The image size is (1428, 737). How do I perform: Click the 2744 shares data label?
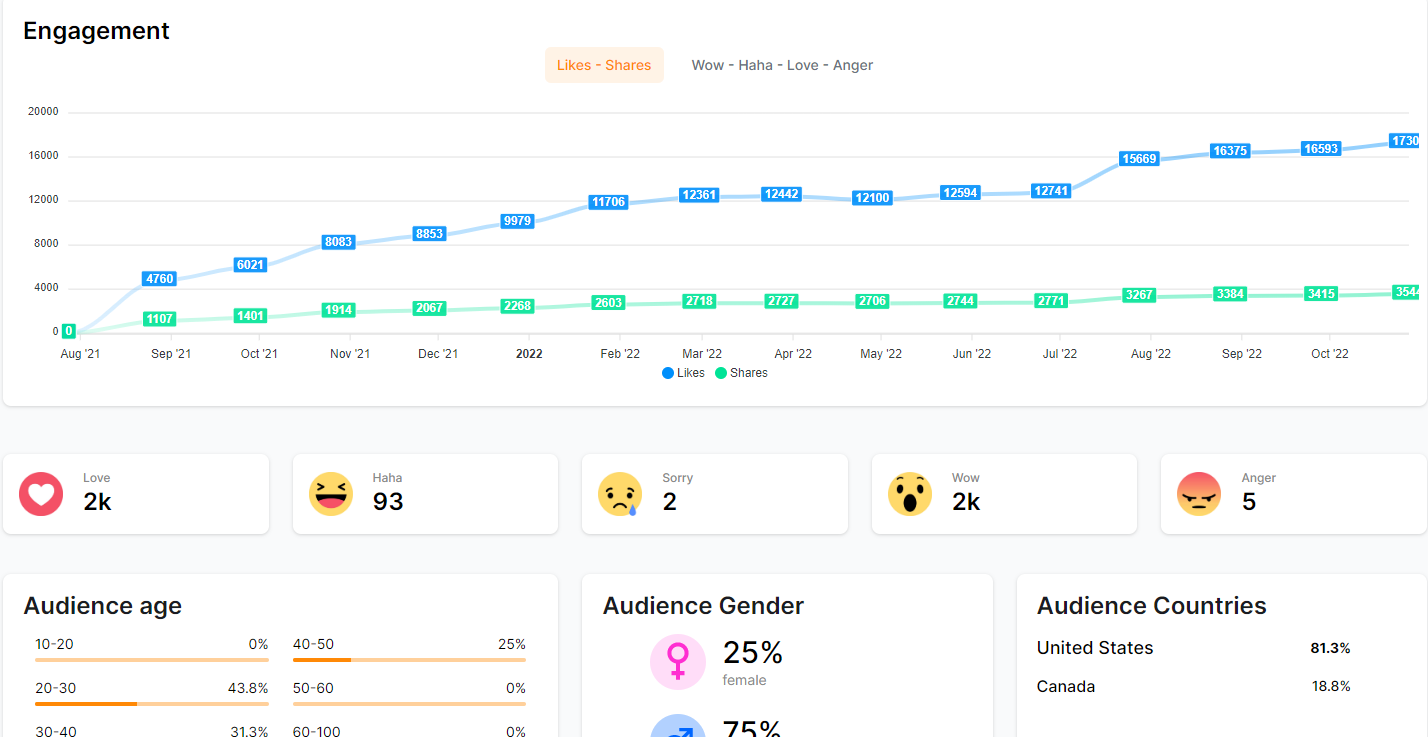961,301
